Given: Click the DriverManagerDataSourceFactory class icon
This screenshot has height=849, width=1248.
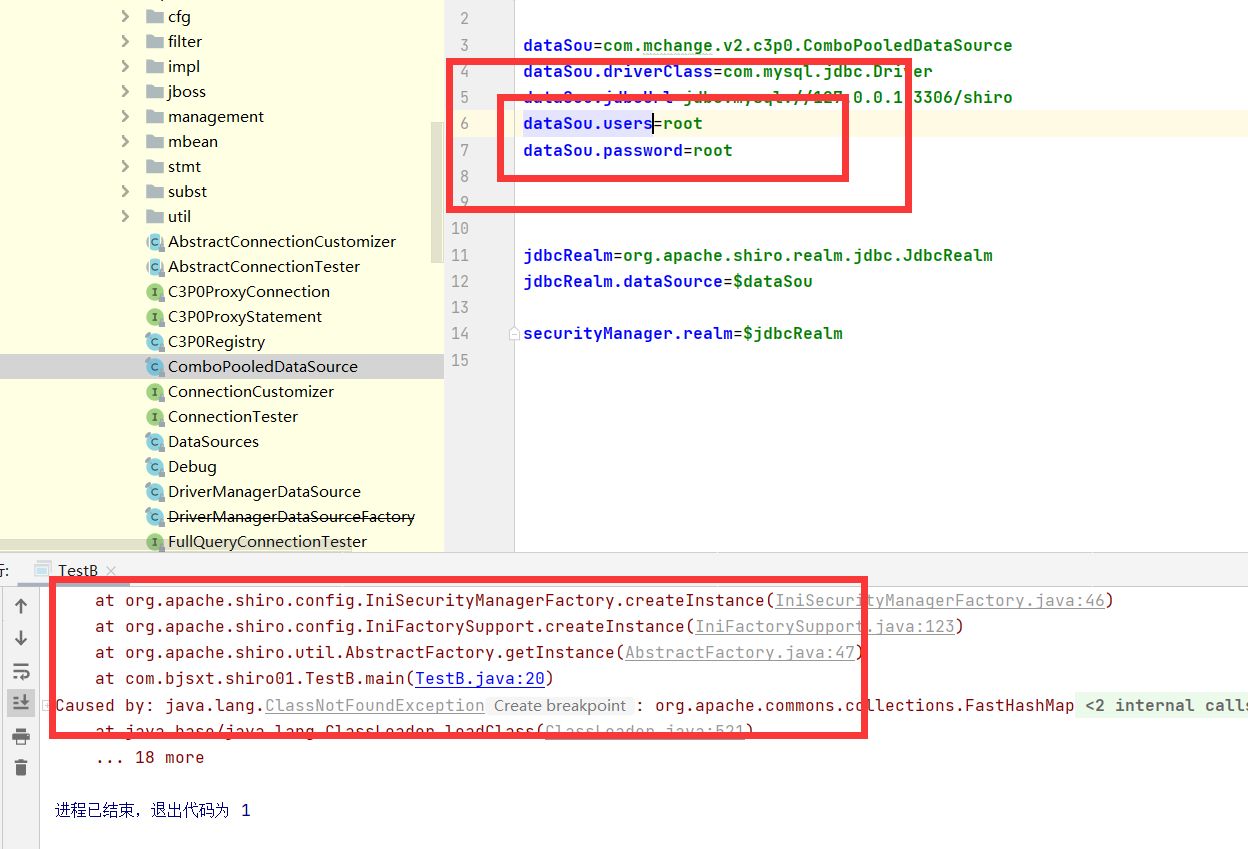Looking at the screenshot, I should (154, 516).
